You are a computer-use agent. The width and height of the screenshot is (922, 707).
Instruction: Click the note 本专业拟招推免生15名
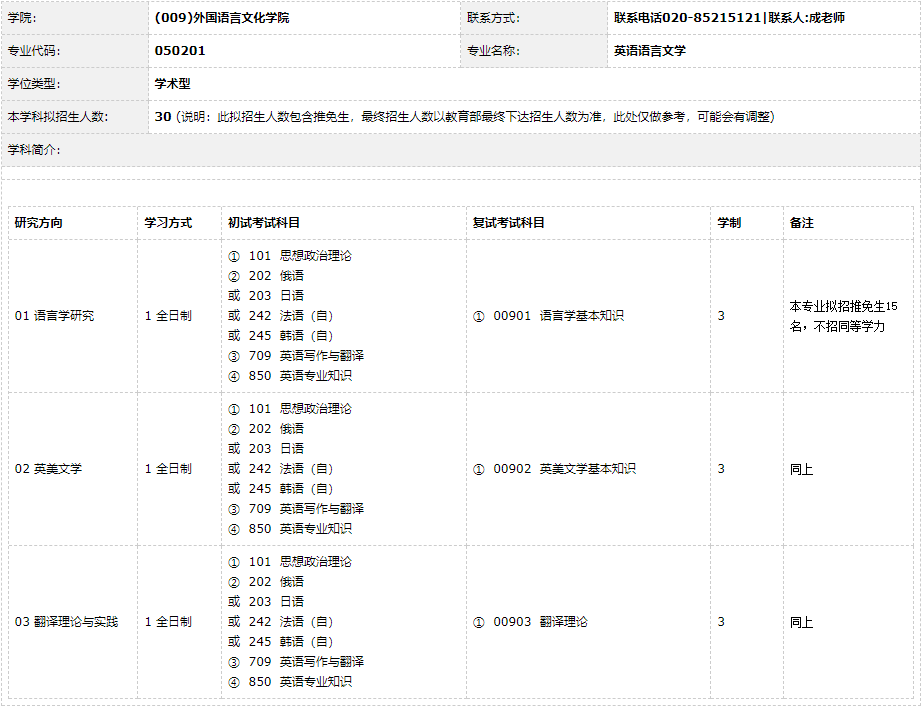coord(843,316)
